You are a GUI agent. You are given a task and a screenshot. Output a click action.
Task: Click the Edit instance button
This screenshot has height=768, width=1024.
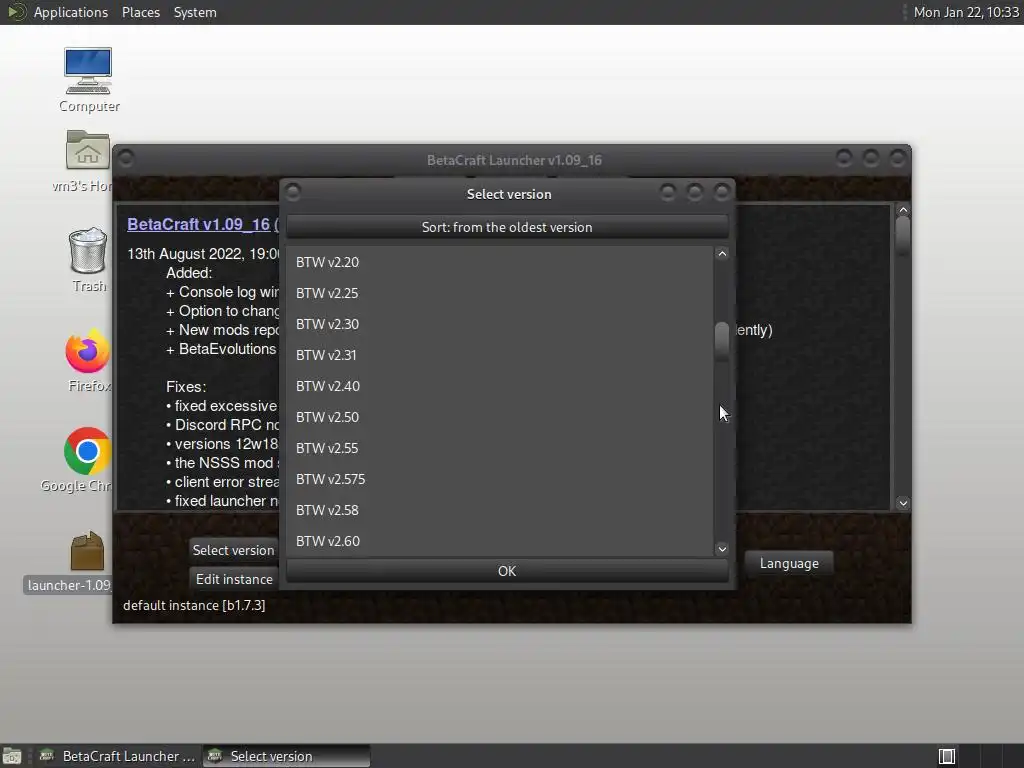(234, 579)
